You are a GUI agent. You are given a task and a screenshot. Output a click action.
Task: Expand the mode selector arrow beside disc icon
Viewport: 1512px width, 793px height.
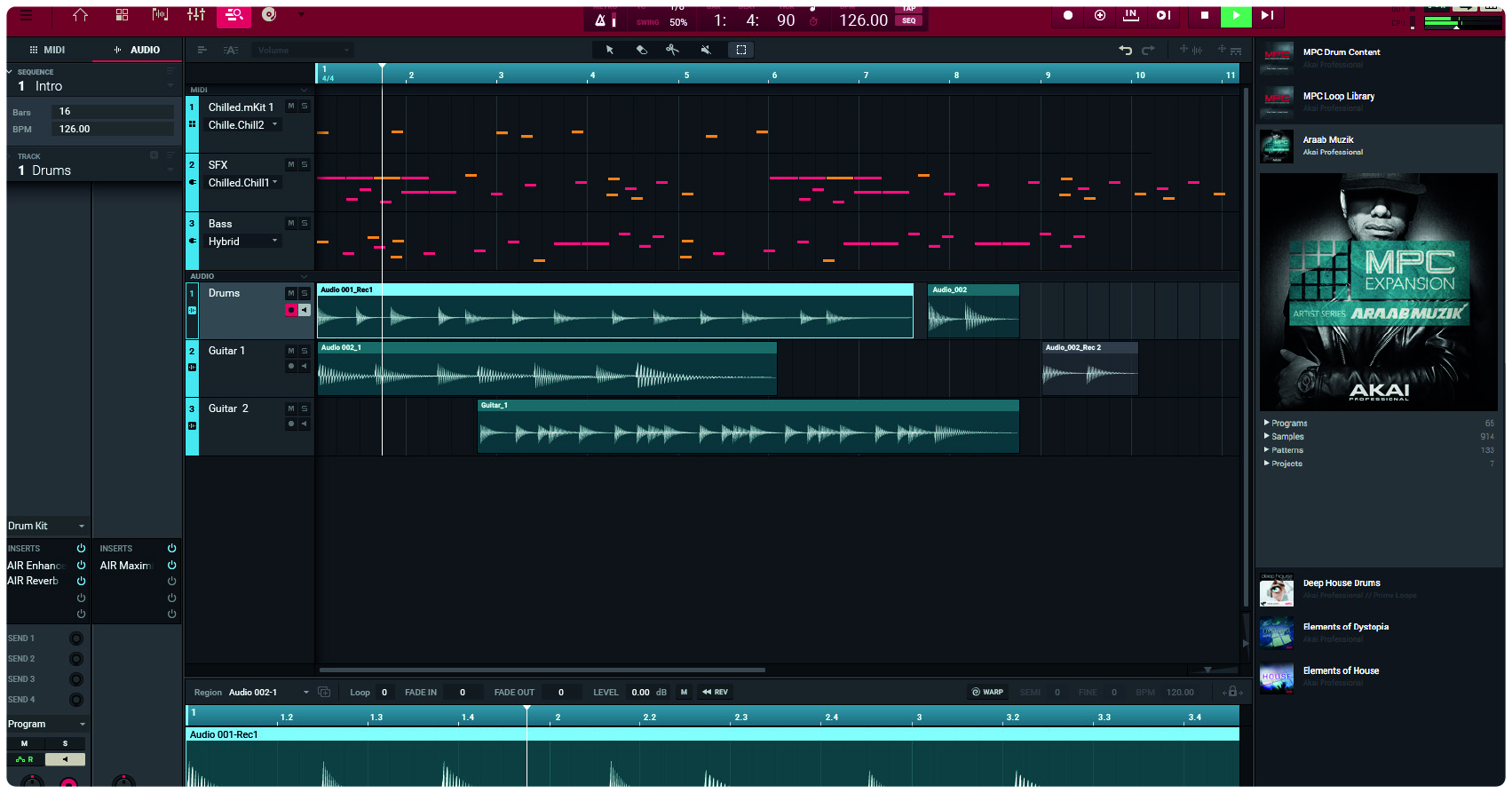(x=301, y=14)
